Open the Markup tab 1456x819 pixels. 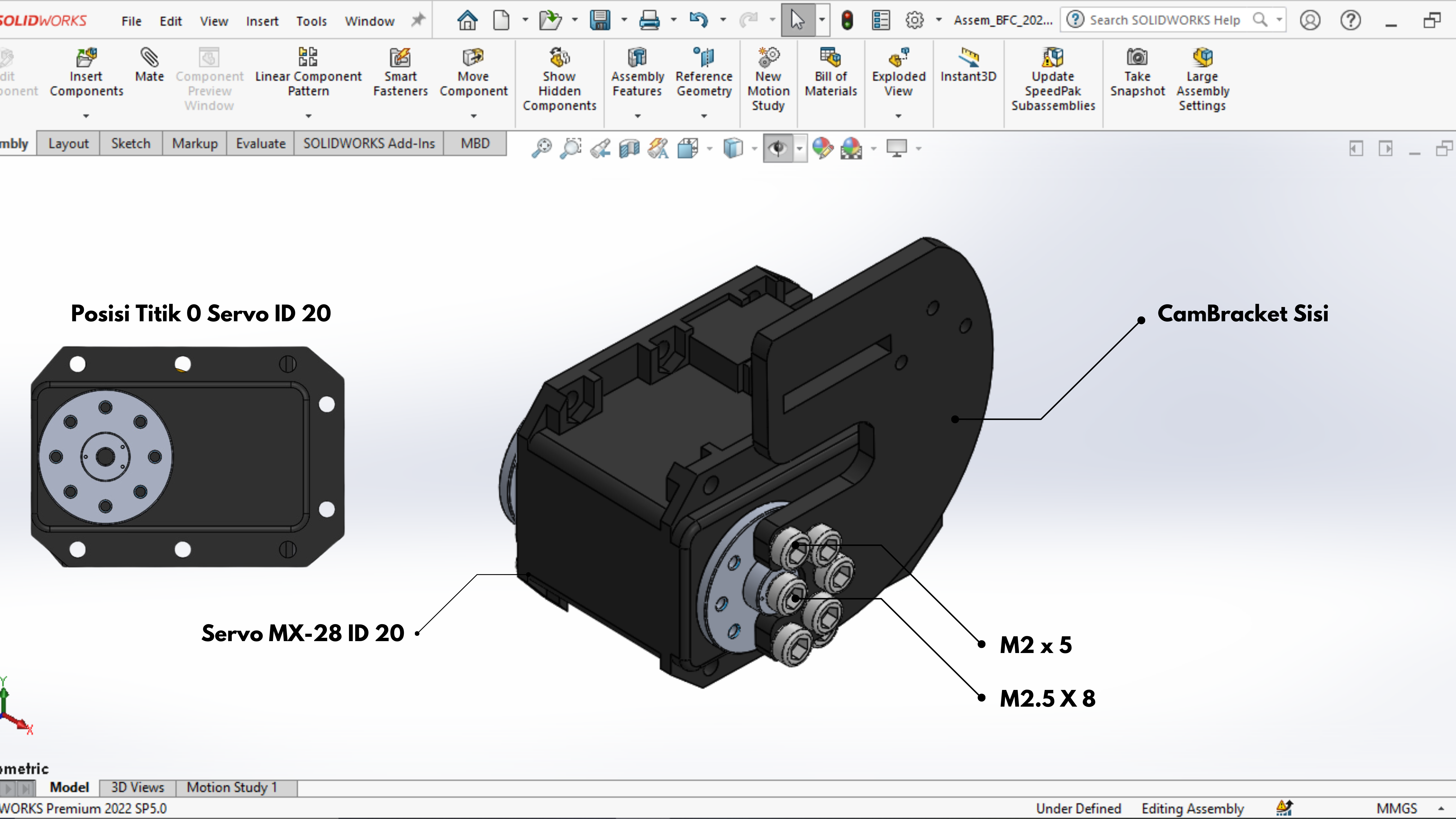(x=195, y=144)
